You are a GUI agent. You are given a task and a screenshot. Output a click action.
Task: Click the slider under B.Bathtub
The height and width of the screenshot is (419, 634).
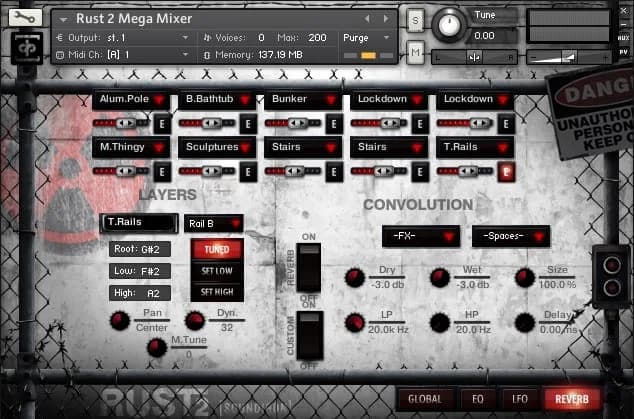[209, 124]
